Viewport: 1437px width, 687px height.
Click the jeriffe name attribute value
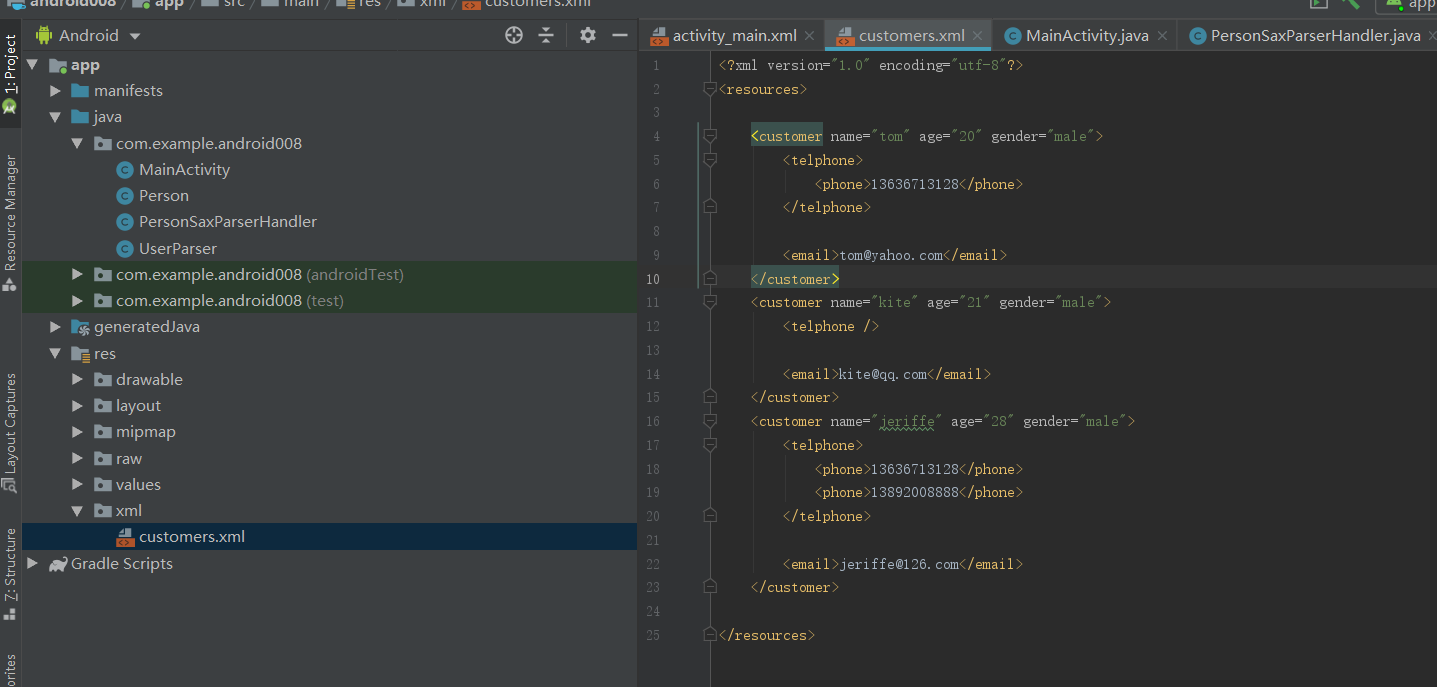coord(907,421)
